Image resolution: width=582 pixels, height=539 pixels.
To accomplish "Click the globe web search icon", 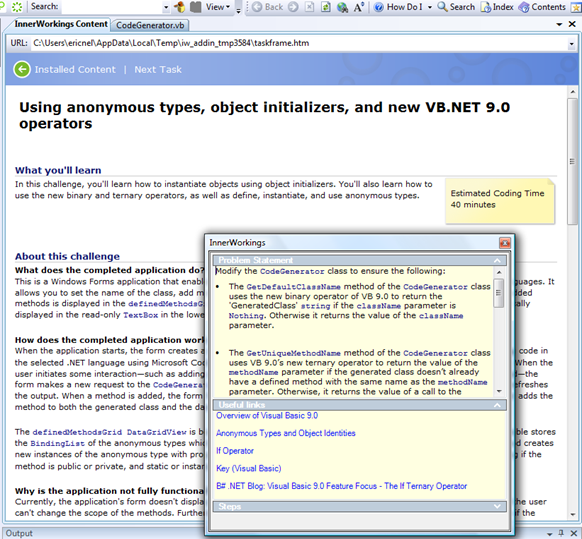I will point(342,7).
